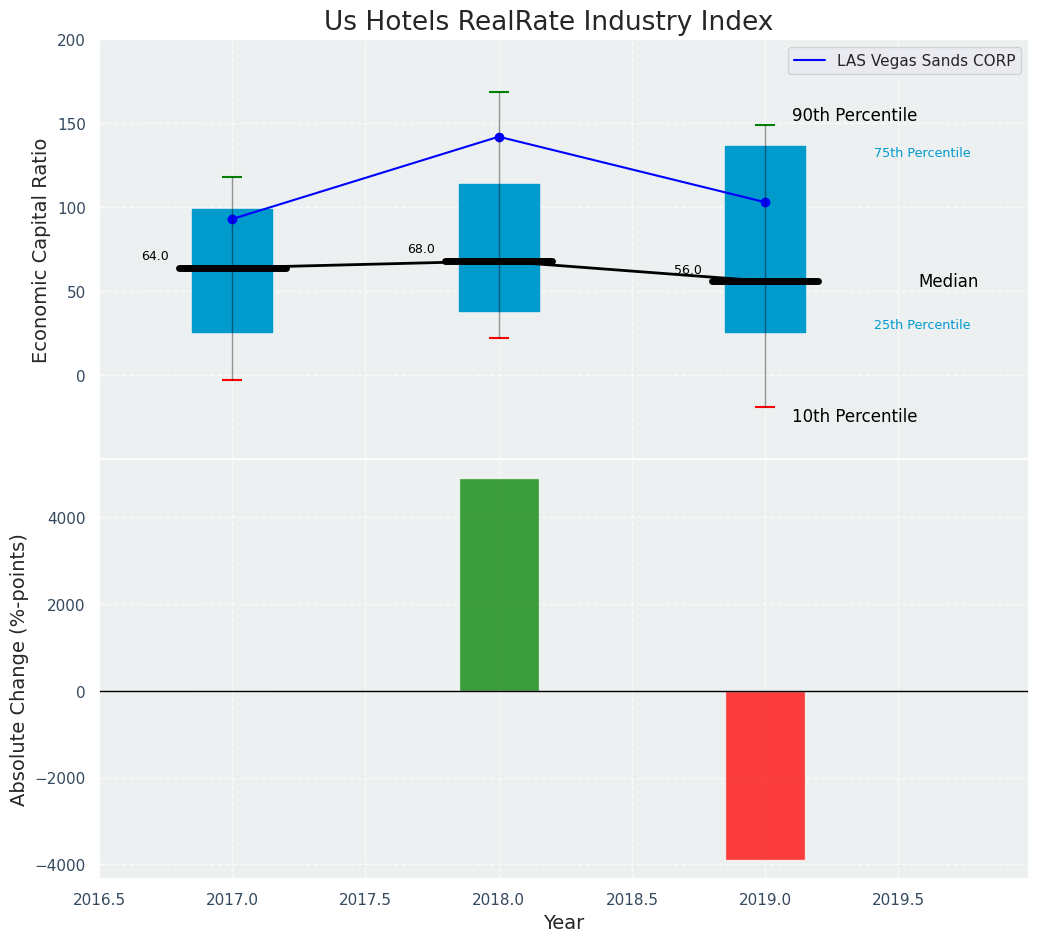Click the black Median annotation text

948,282
